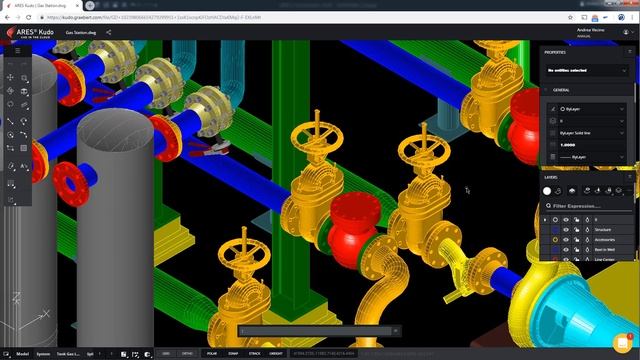The width and height of the screenshot is (640, 360).
Task: Click the layer isolate icon in Layers toolbar
Action: click(x=587, y=191)
